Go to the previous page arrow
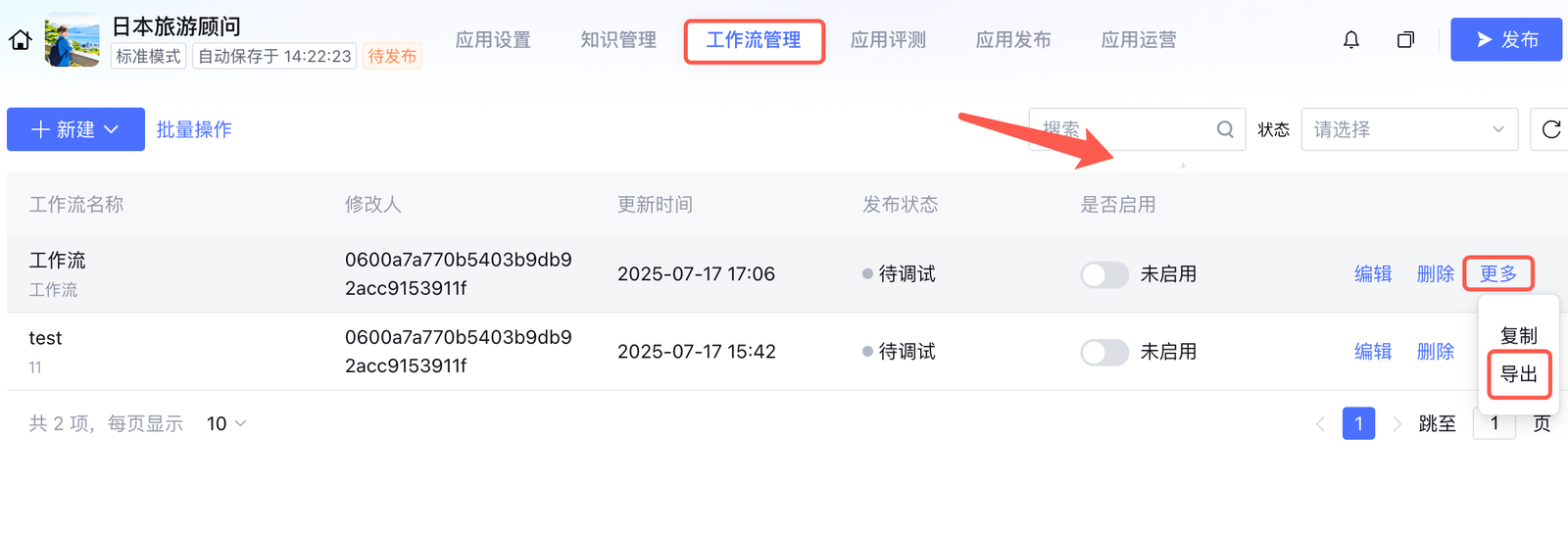 [1320, 424]
